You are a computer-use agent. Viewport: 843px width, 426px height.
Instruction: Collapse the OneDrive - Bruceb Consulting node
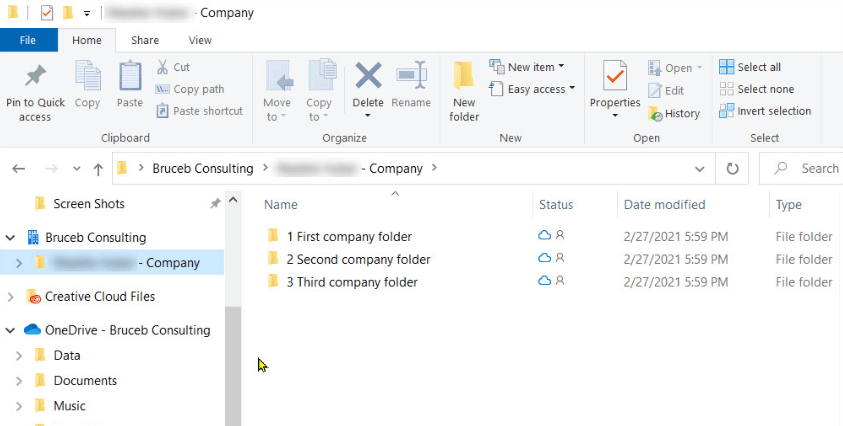11,330
